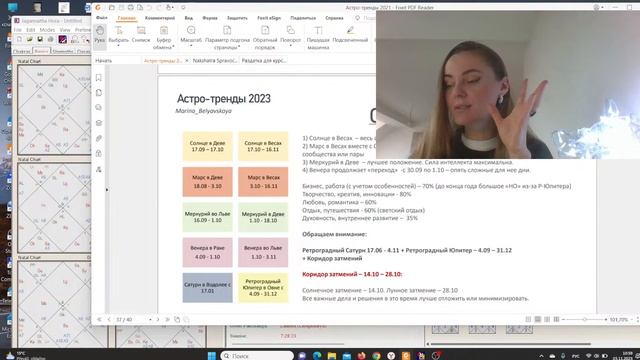Switch to the Раздатка для курс document tab
The height and width of the screenshot is (360, 640).
pos(264,60)
